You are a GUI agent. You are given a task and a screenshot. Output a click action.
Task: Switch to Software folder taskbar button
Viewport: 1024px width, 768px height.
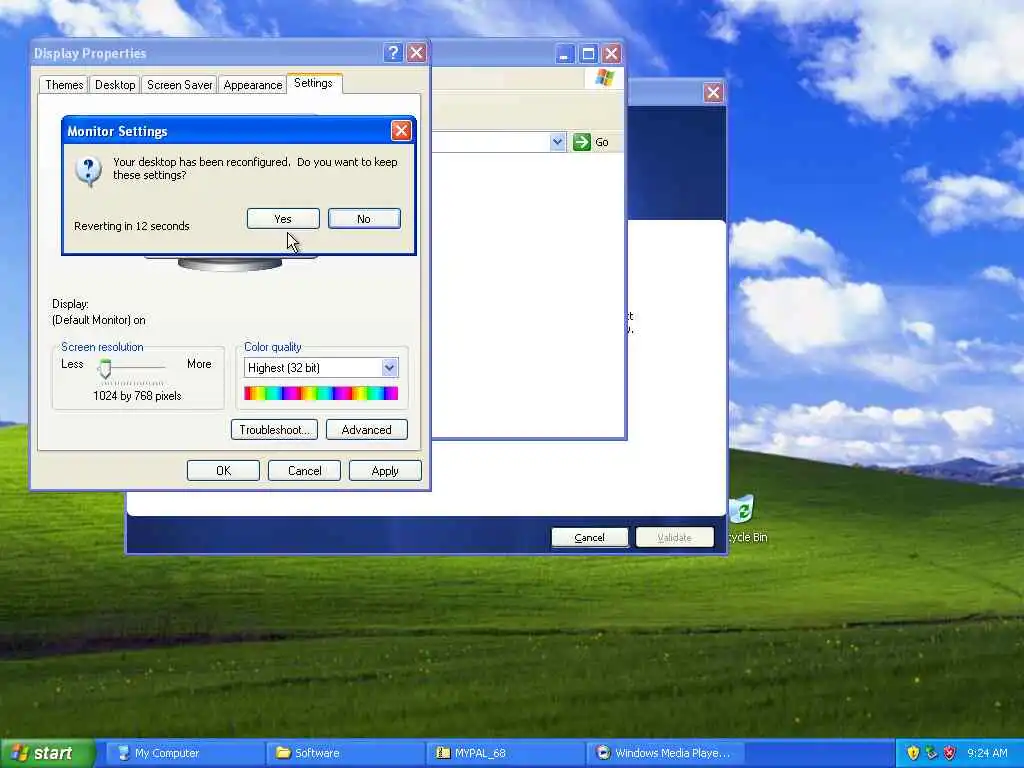(346, 753)
